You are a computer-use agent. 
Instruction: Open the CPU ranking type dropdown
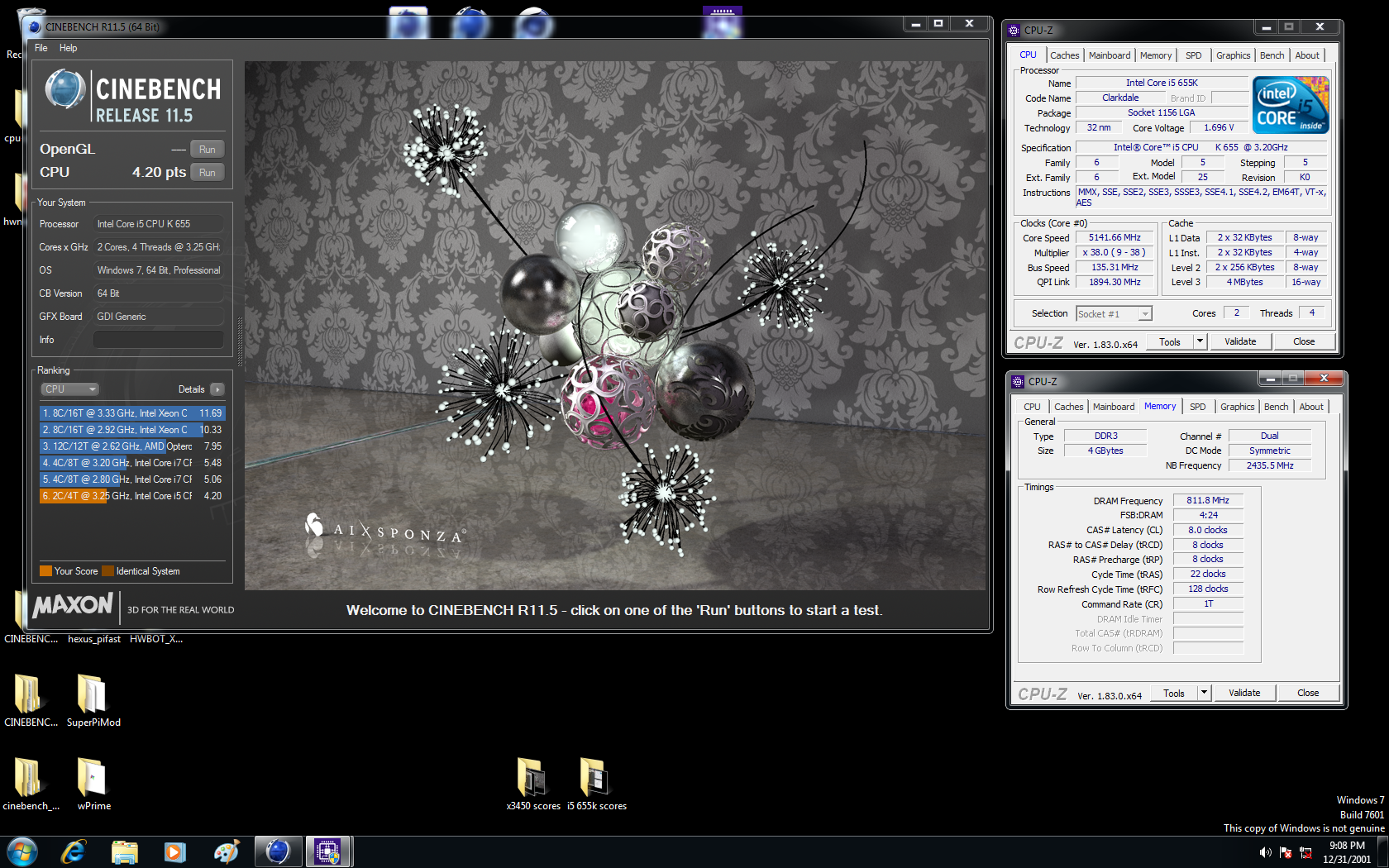[69, 389]
